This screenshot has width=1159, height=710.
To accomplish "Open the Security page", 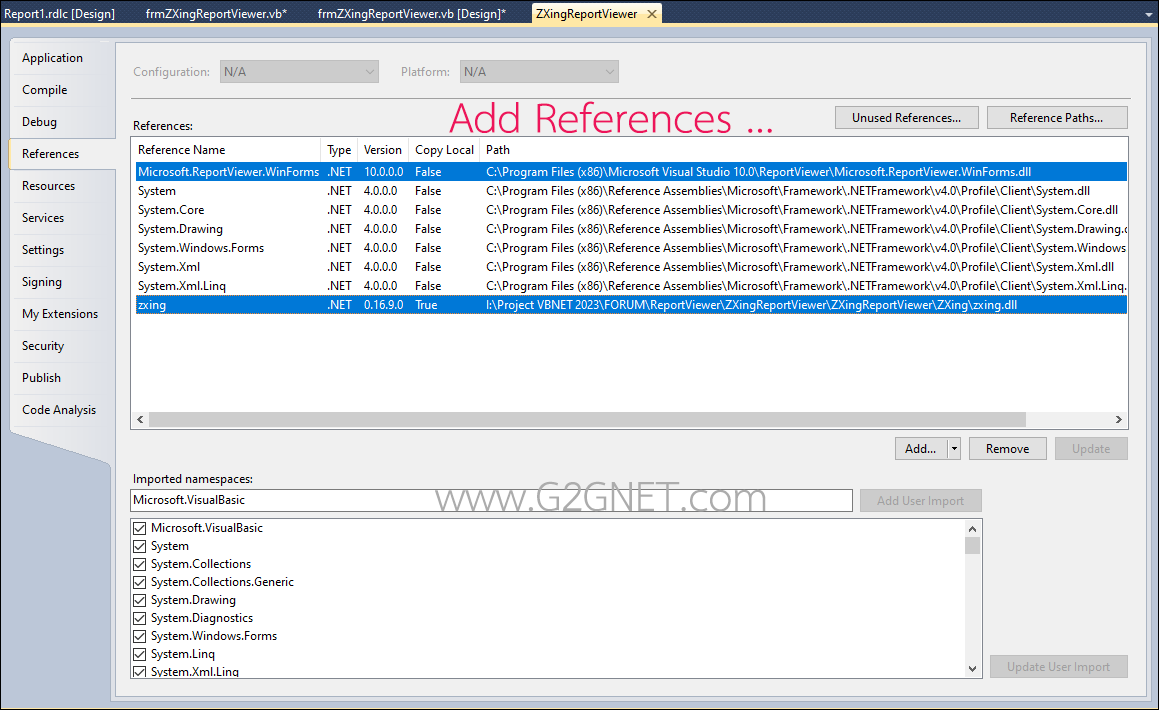I will (43, 346).
